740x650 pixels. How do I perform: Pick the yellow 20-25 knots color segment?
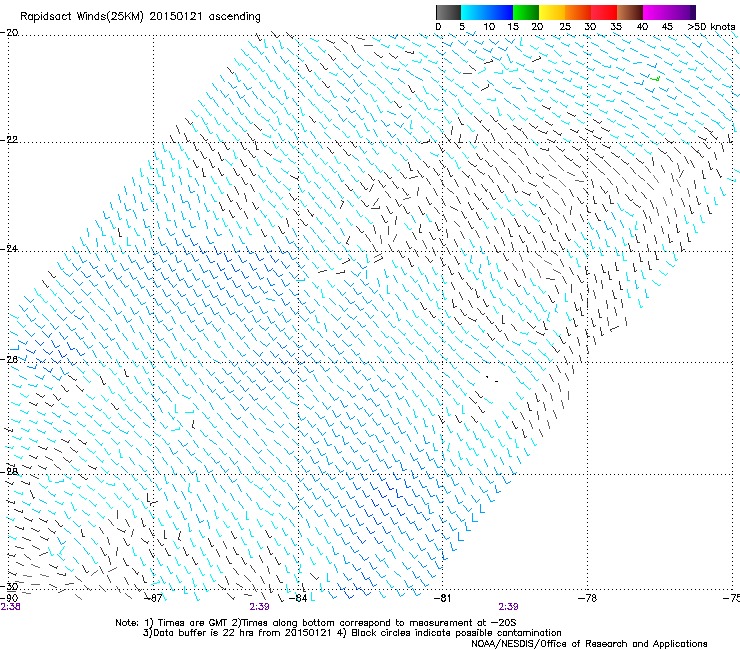(551, 12)
